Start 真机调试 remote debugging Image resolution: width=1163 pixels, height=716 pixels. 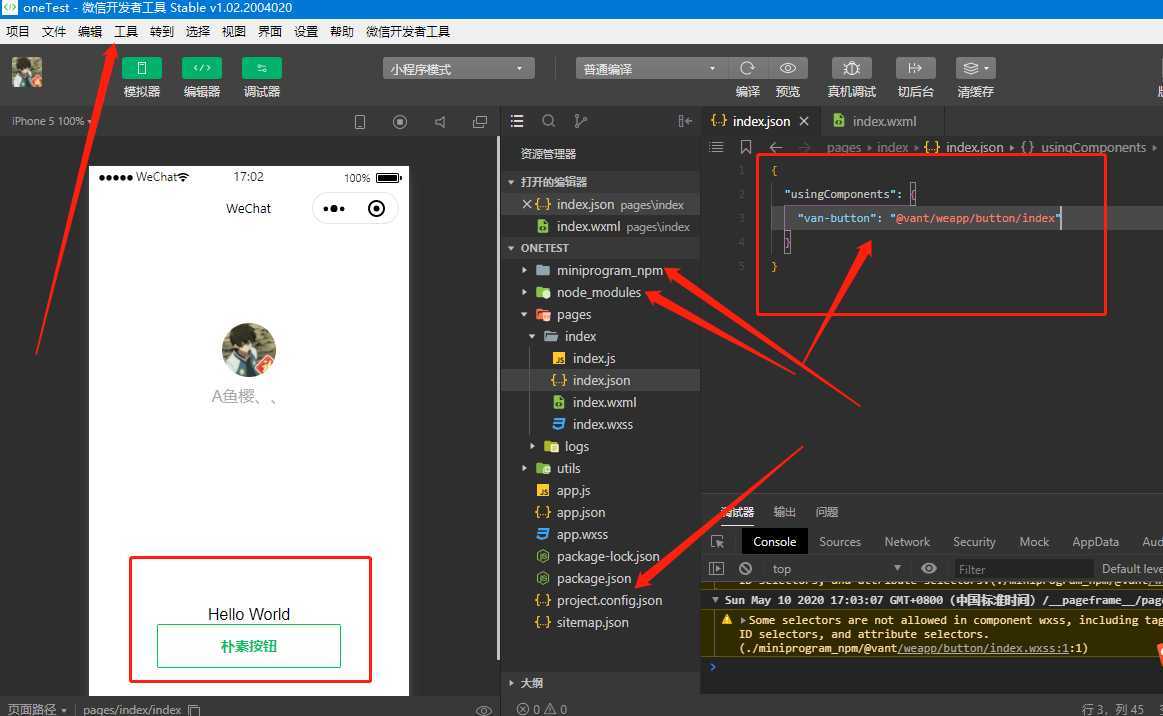(x=851, y=68)
